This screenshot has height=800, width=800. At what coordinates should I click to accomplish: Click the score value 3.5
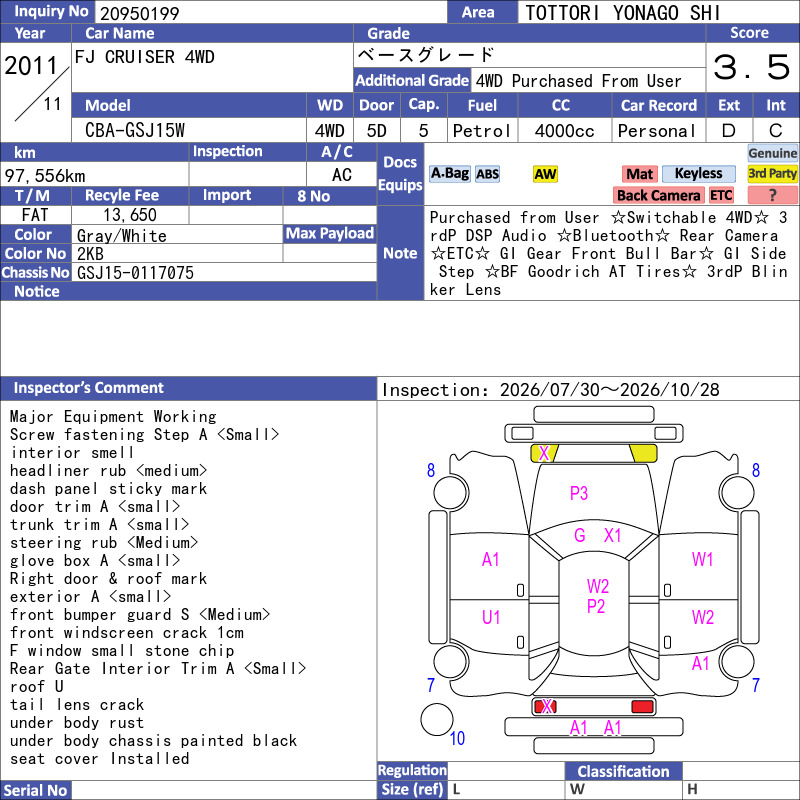[x=752, y=67]
